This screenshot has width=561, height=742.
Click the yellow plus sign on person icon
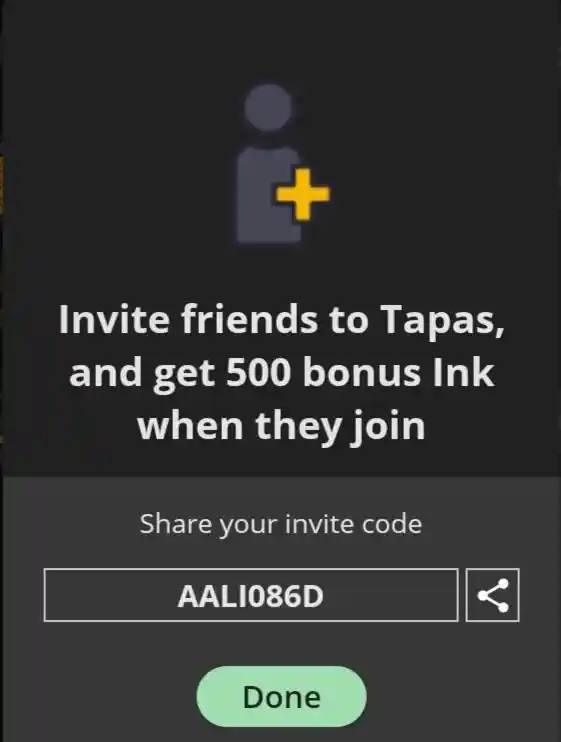point(303,194)
